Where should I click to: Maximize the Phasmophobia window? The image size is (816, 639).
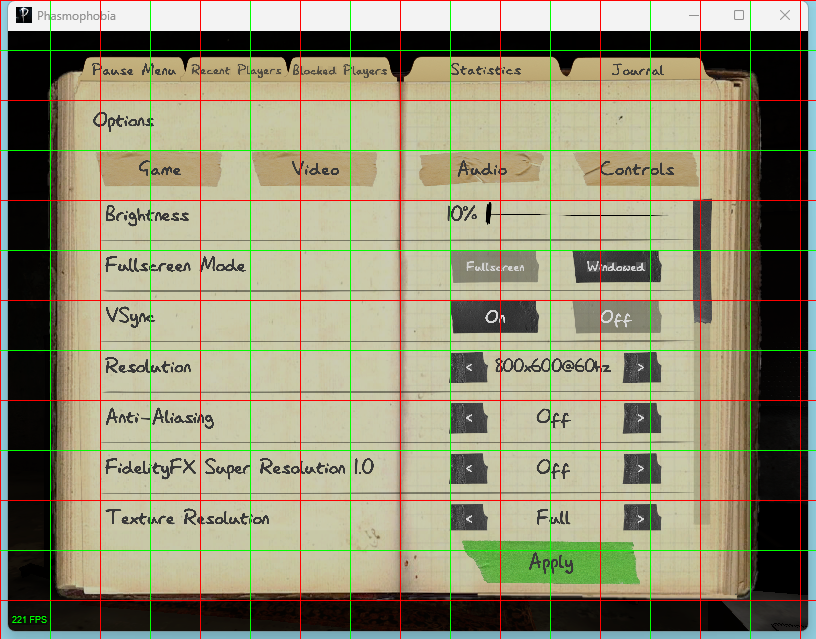click(739, 16)
